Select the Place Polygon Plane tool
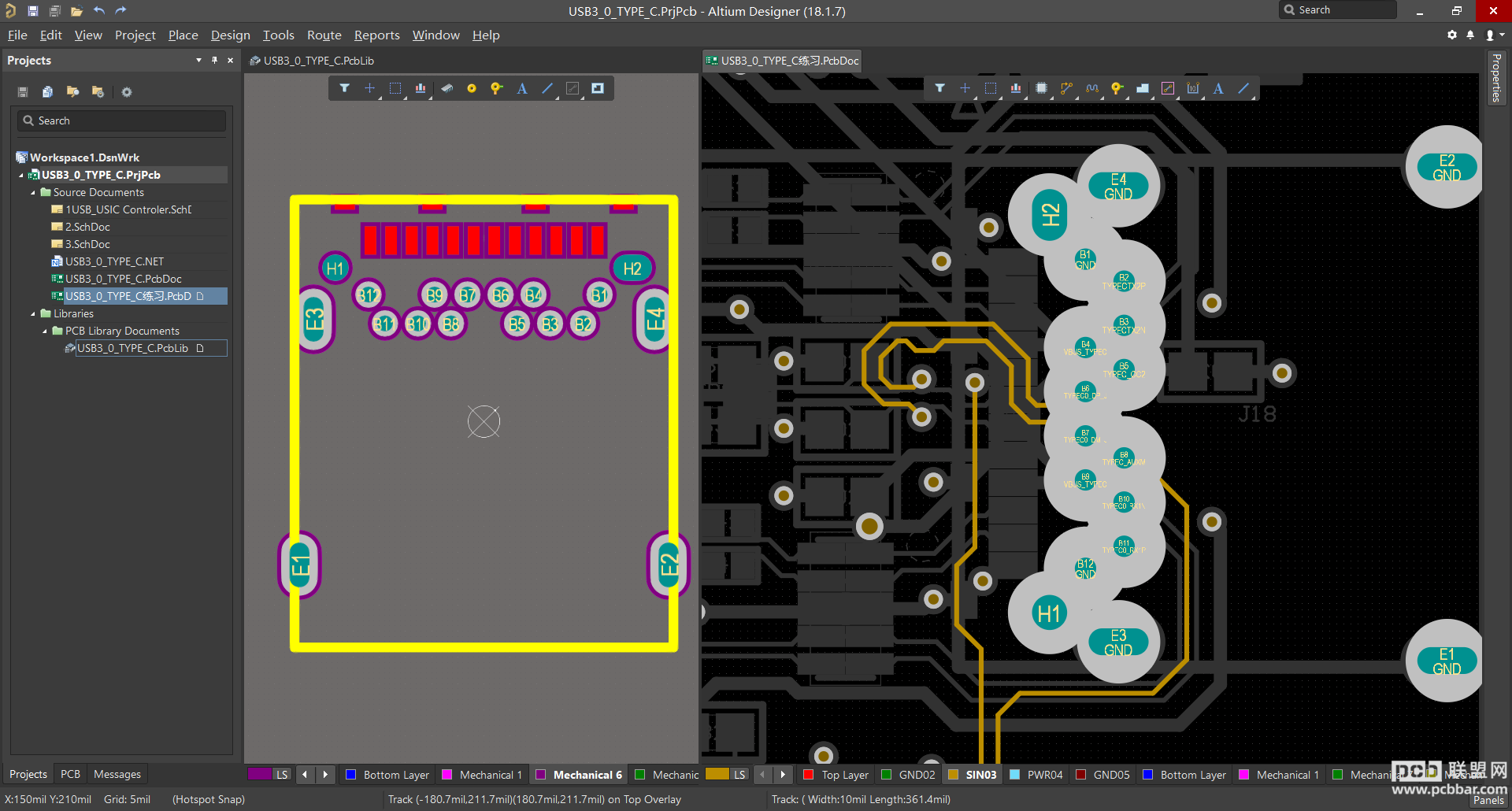This screenshot has height=811, width=1512. point(1143,88)
